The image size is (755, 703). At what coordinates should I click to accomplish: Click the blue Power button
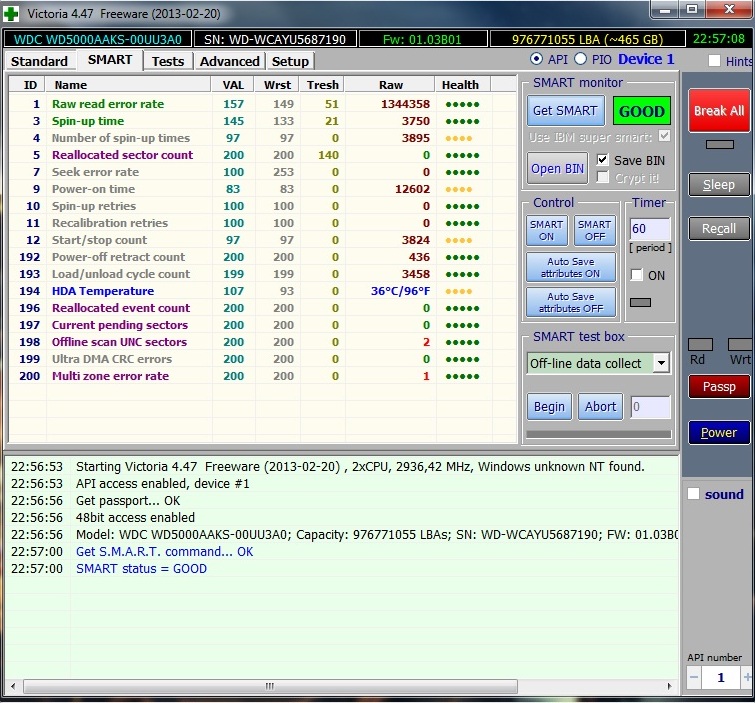[719, 432]
